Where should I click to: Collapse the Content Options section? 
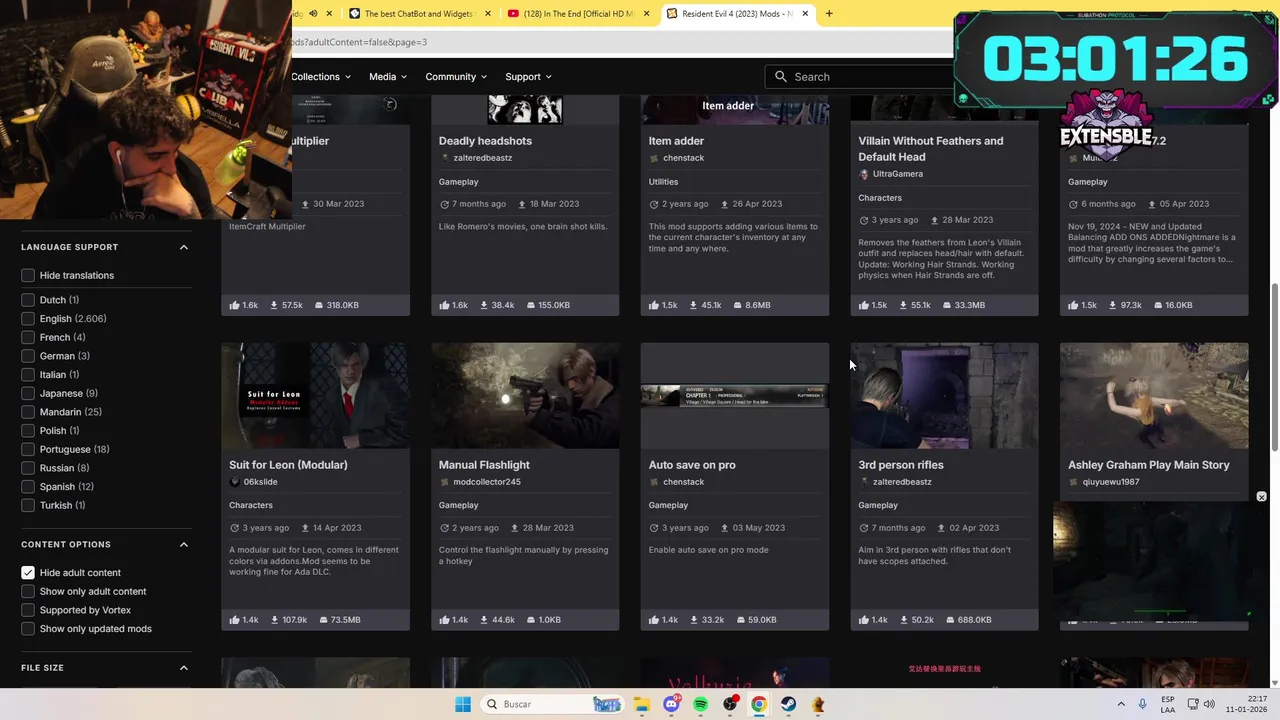184,545
